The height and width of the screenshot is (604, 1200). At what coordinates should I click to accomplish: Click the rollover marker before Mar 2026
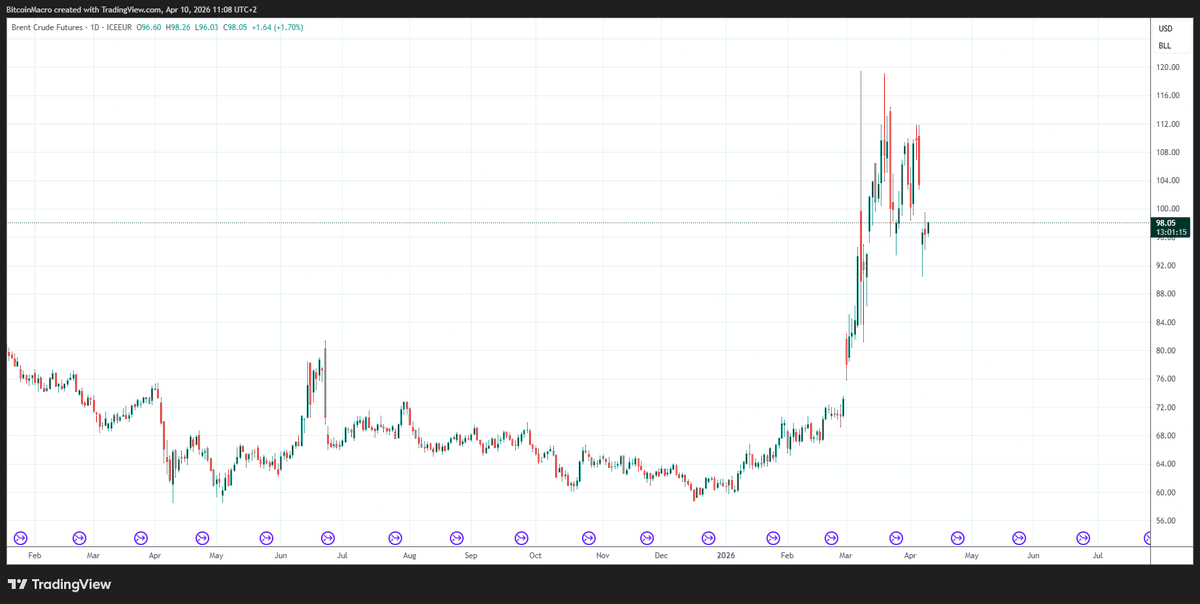click(x=833, y=537)
